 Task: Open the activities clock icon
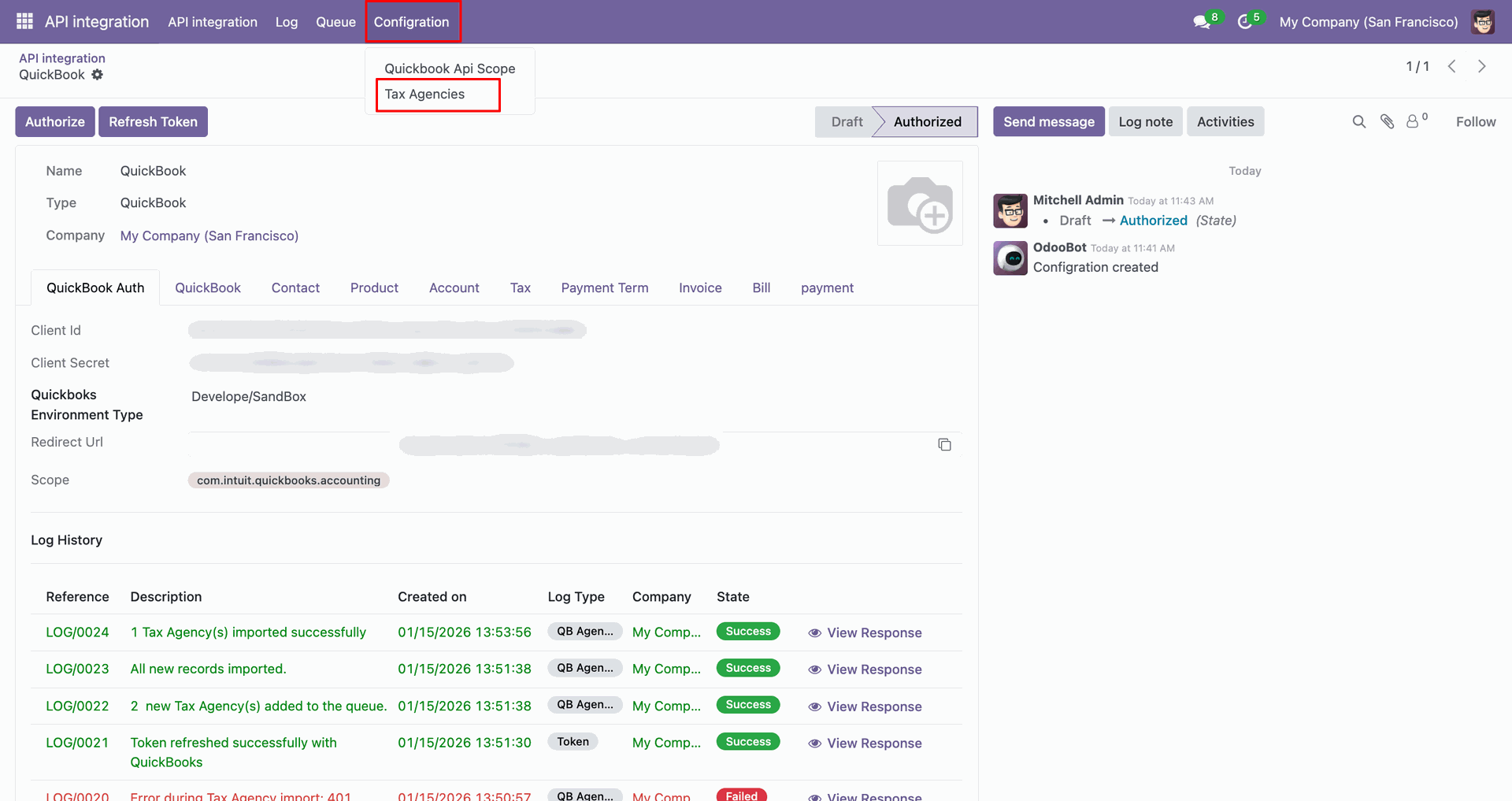(1245, 22)
